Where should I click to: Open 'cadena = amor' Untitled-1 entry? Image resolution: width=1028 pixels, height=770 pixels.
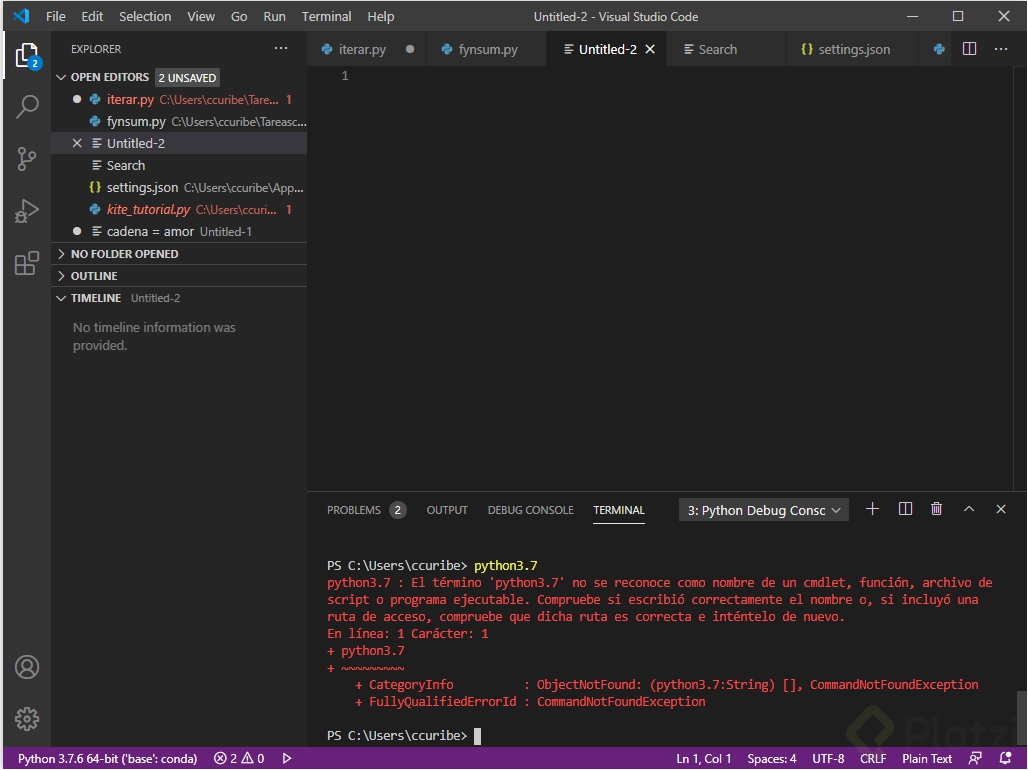179,232
